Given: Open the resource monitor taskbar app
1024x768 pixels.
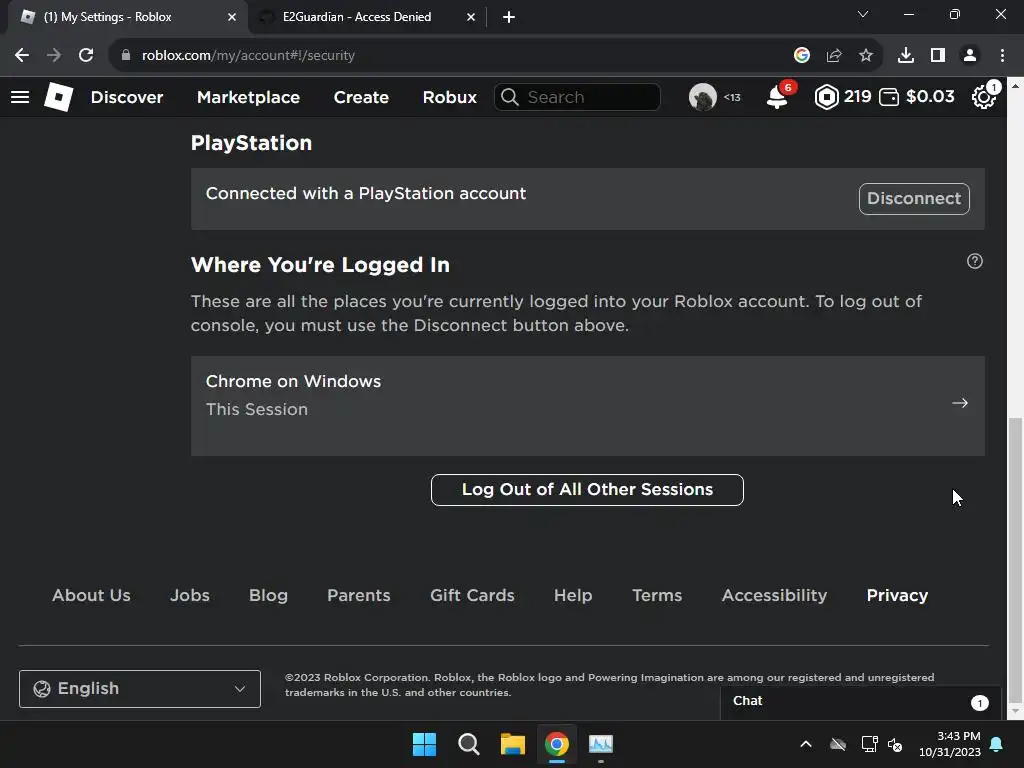Looking at the screenshot, I should 601,744.
